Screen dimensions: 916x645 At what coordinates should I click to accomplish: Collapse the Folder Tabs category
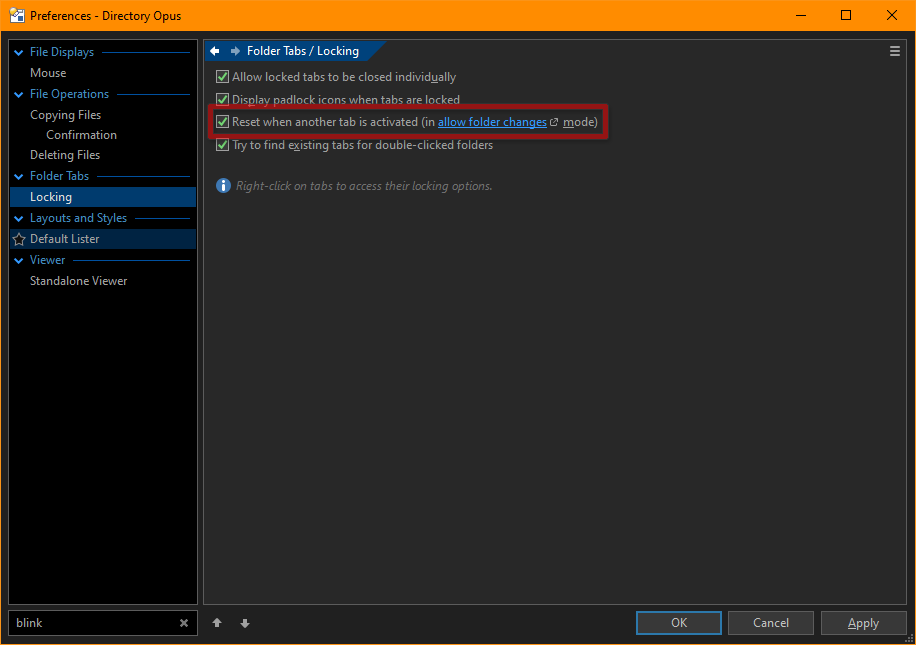coord(19,176)
